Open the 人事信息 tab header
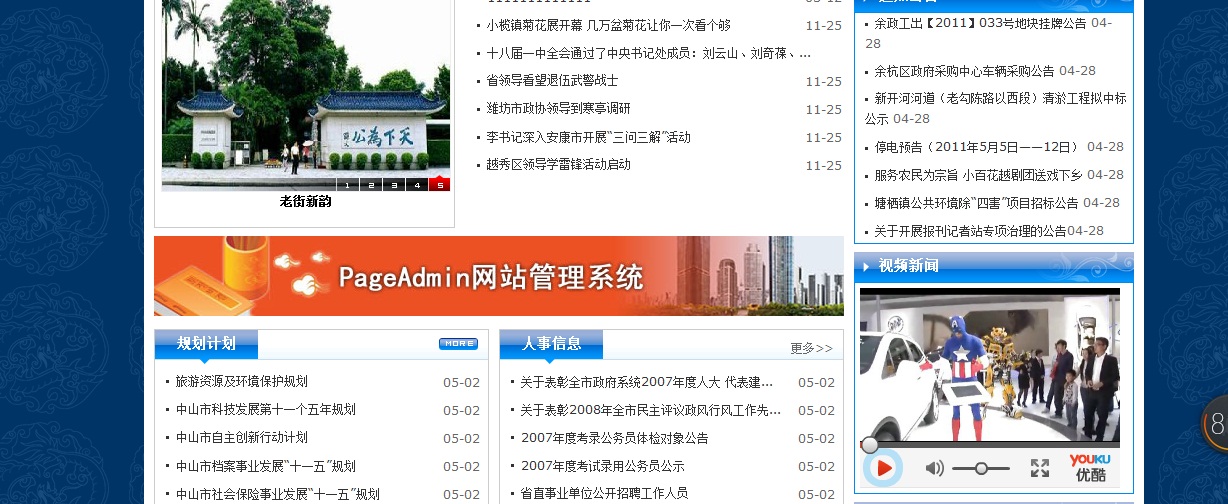The height and width of the screenshot is (504, 1228). click(x=551, y=344)
